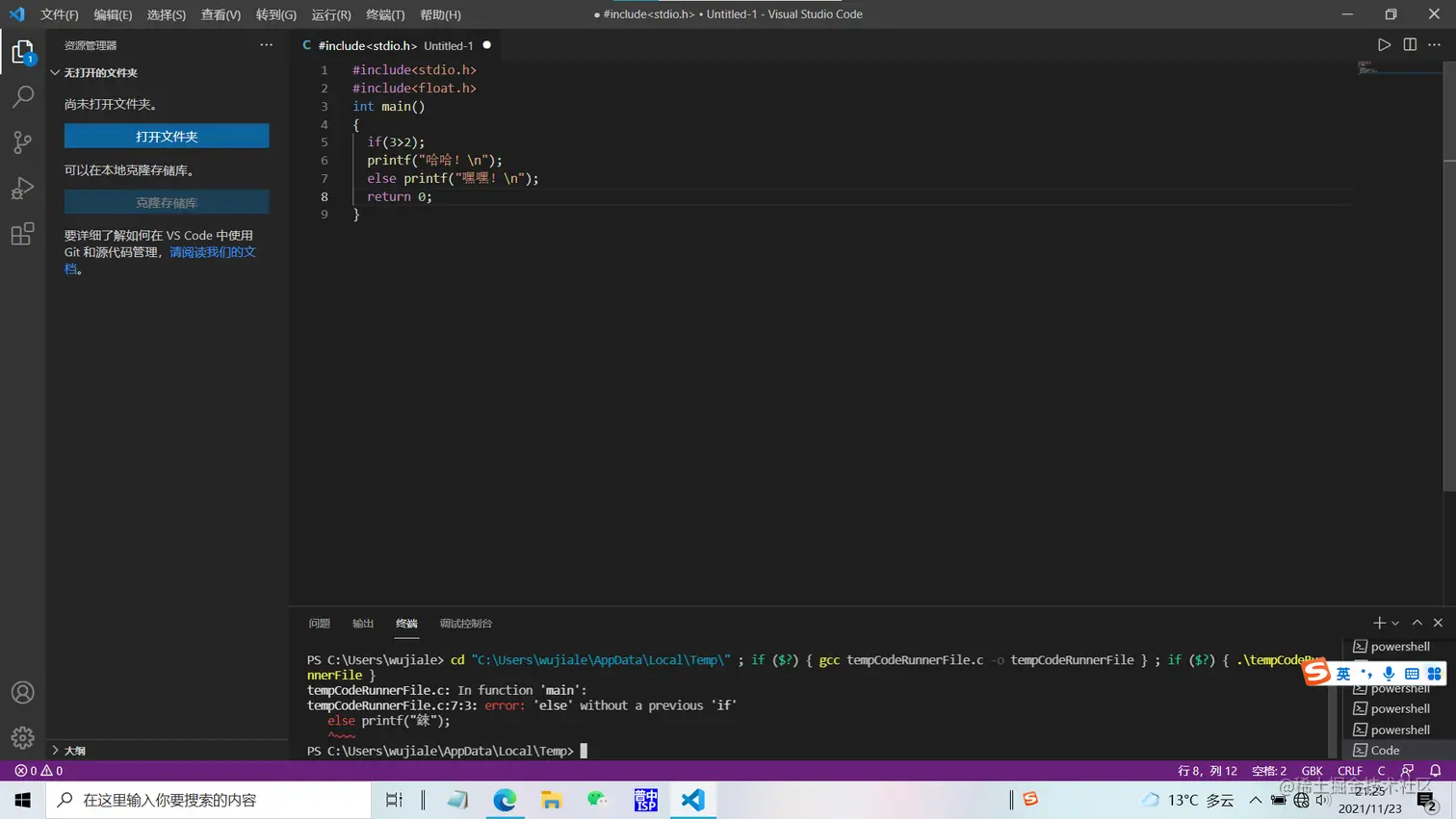Viewport: 1456px width, 819px height.
Task: Click the Windows taskbar search box
Action: tap(209, 800)
